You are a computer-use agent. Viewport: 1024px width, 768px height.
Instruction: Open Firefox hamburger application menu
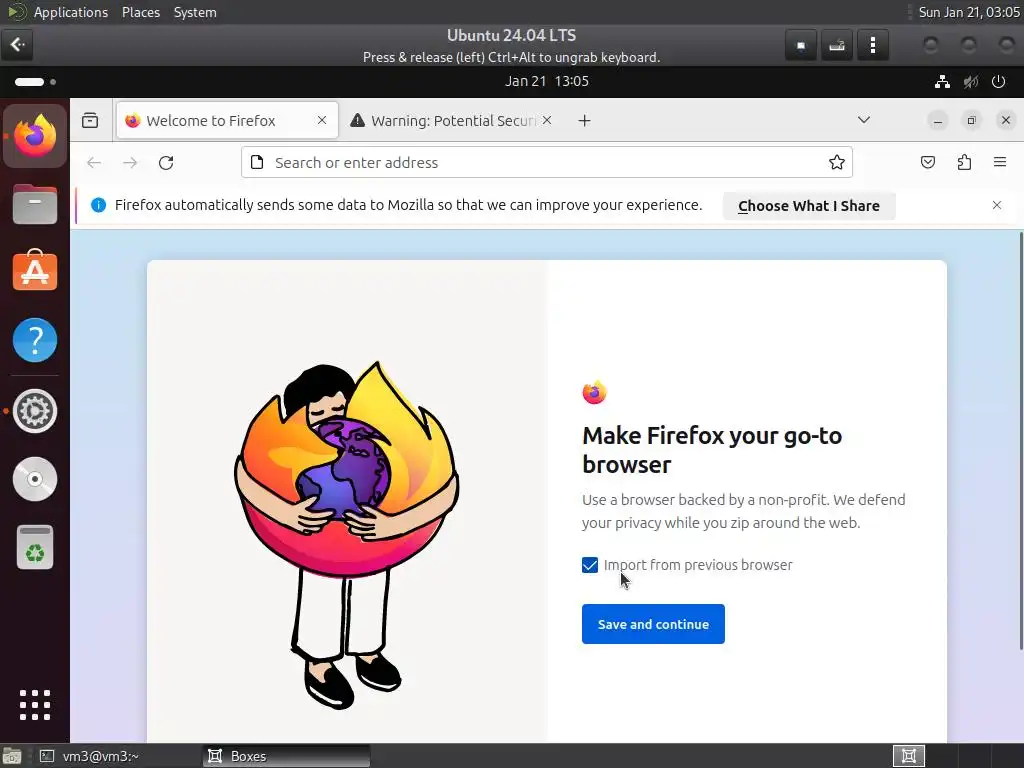[x=1000, y=163]
